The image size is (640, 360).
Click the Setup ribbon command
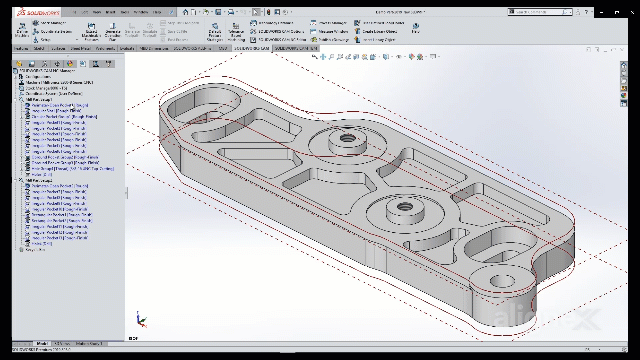[x=42, y=40]
